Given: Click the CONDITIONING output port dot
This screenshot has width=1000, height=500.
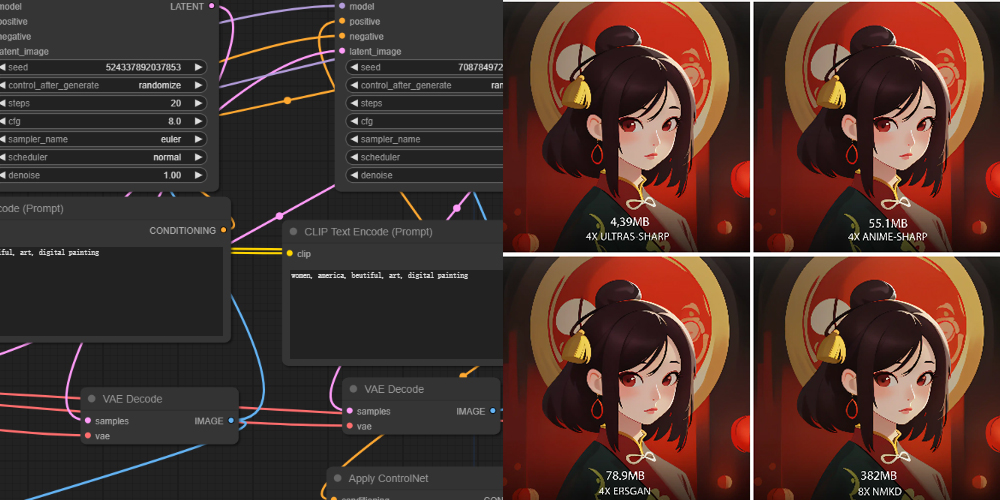Looking at the screenshot, I should (223, 230).
